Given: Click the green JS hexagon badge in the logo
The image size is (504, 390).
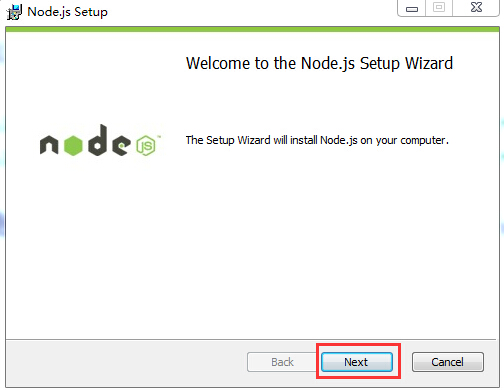Looking at the screenshot, I should [146, 146].
